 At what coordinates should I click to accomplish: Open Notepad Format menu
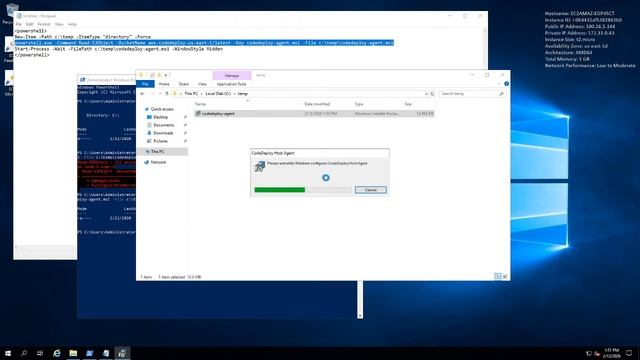click(x=44, y=24)
